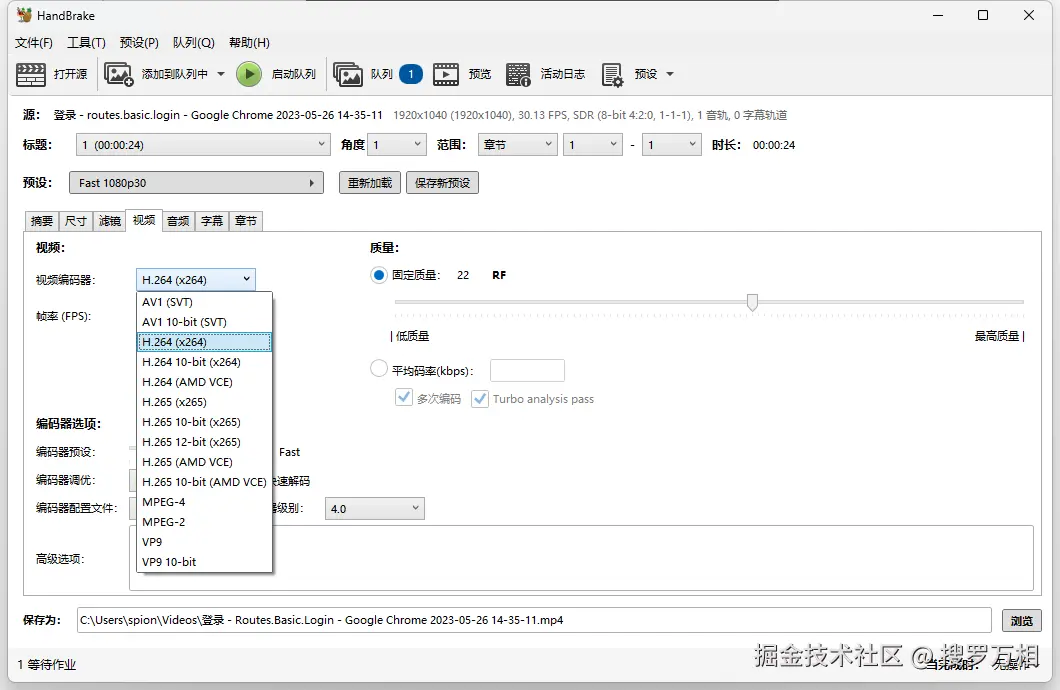
Task: Open the Title dropdown 1 (00:00:24)
Action: 203,145
